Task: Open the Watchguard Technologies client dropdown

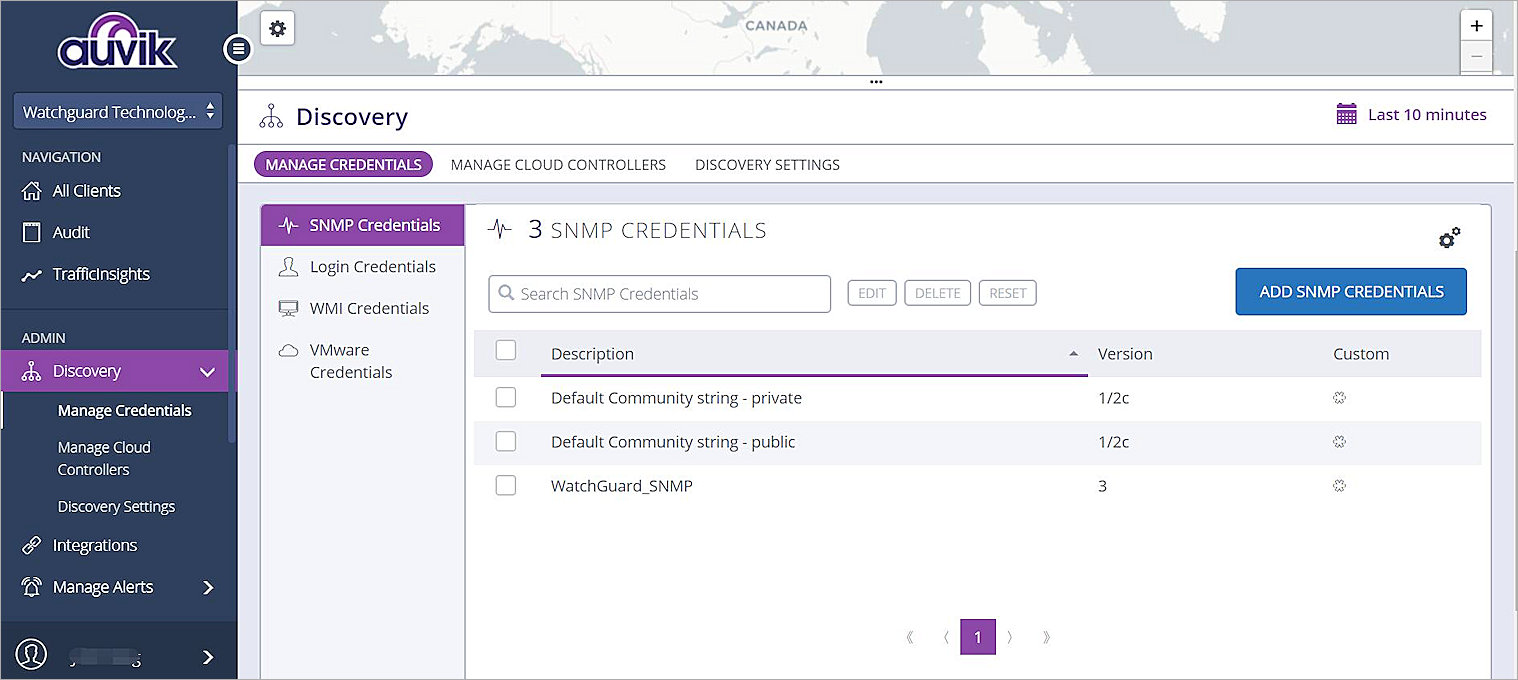Action: [117, 112]
